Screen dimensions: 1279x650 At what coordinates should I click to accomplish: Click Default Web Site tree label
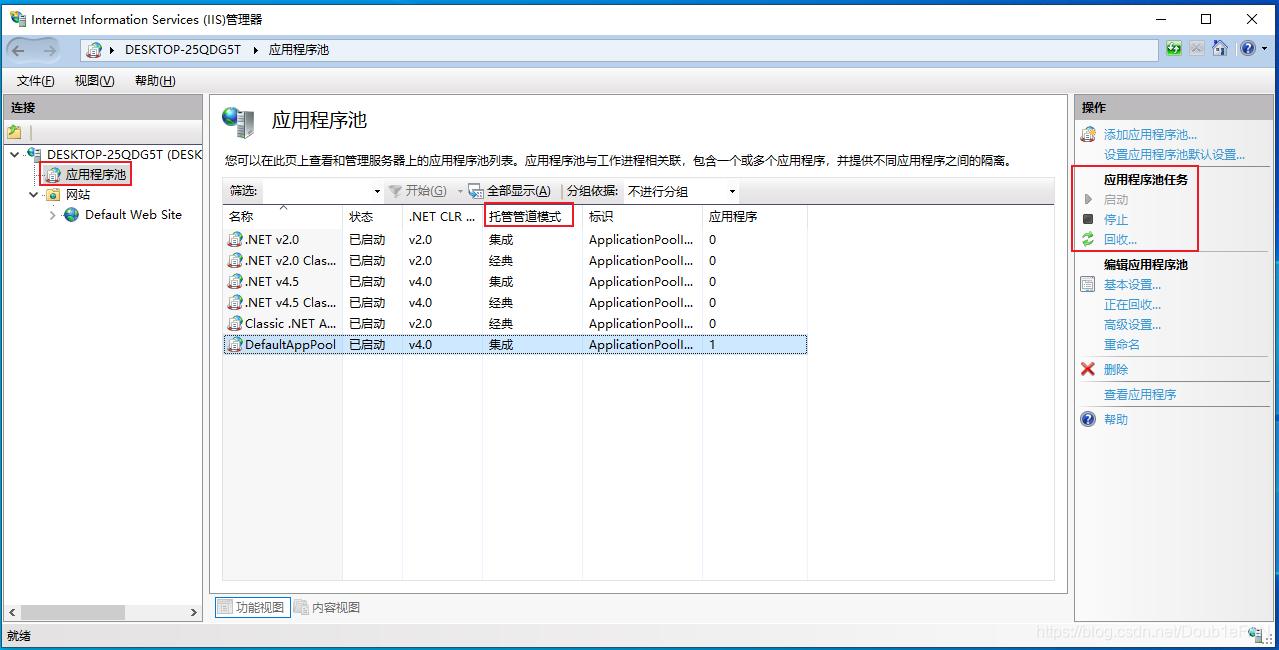(133, 215)
